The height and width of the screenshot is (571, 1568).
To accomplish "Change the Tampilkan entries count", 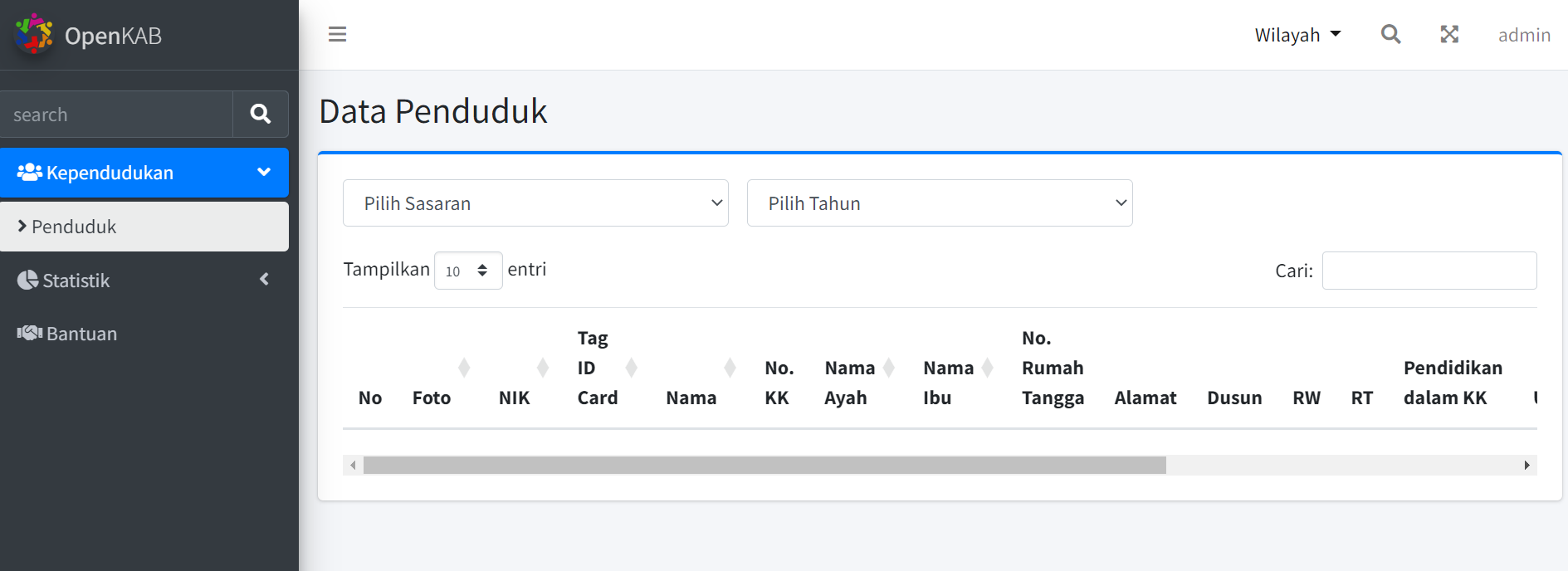I will click(467, 270).
